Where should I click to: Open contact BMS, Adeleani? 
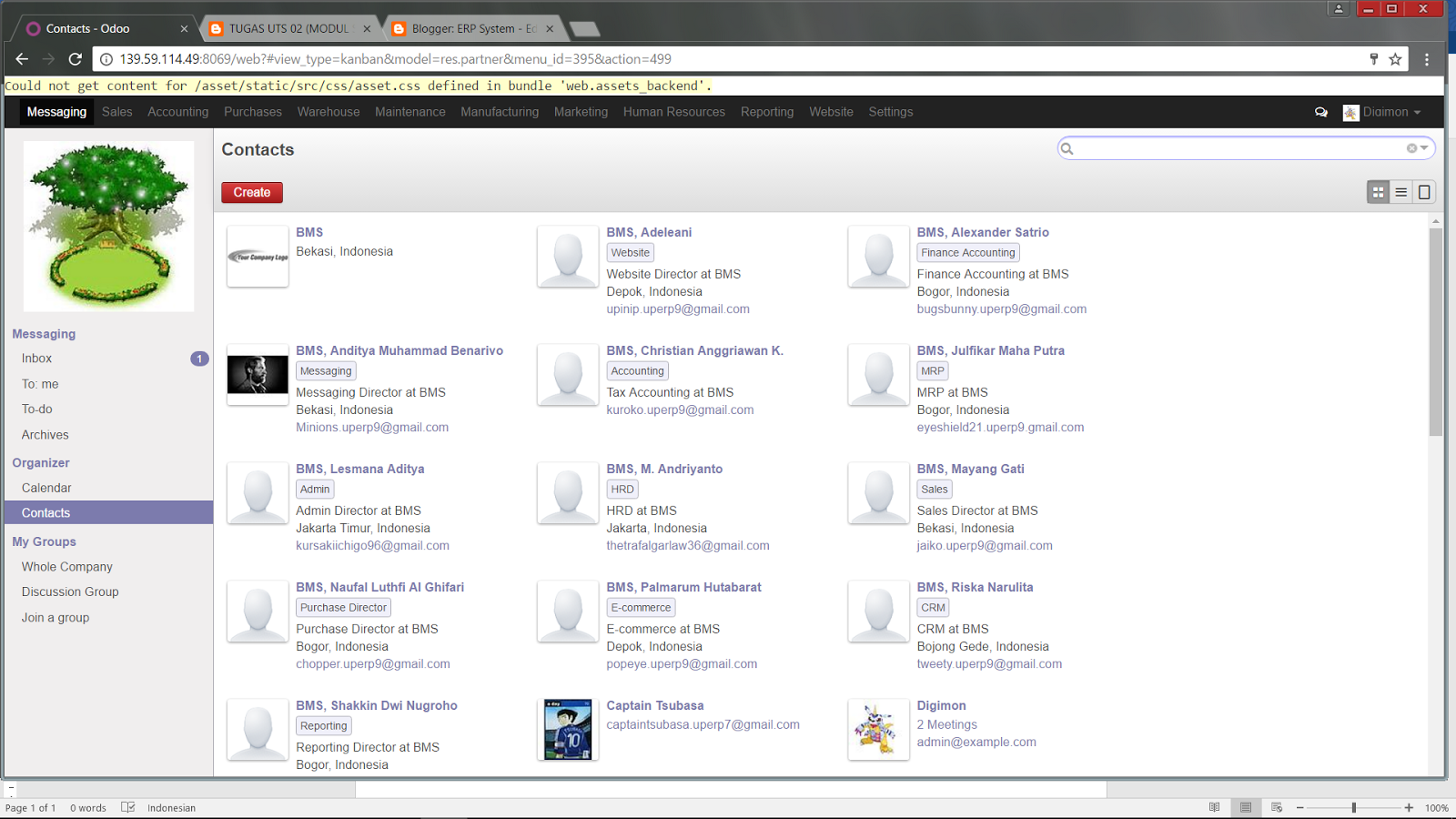coord(649,232)
